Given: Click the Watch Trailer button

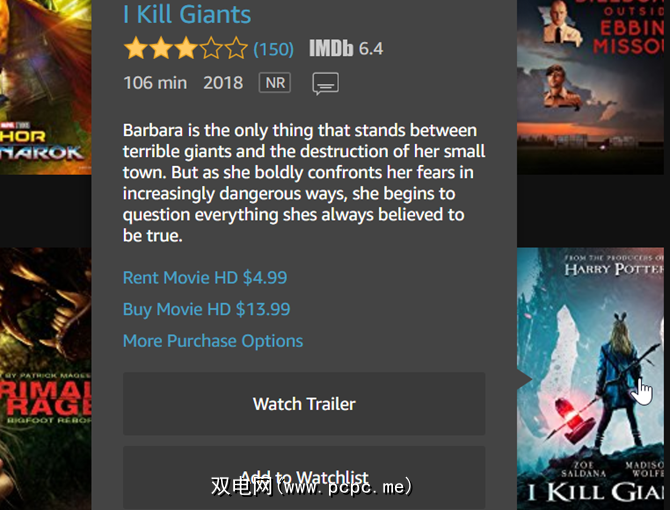Looking at the screenshot, I should point(304,404).
